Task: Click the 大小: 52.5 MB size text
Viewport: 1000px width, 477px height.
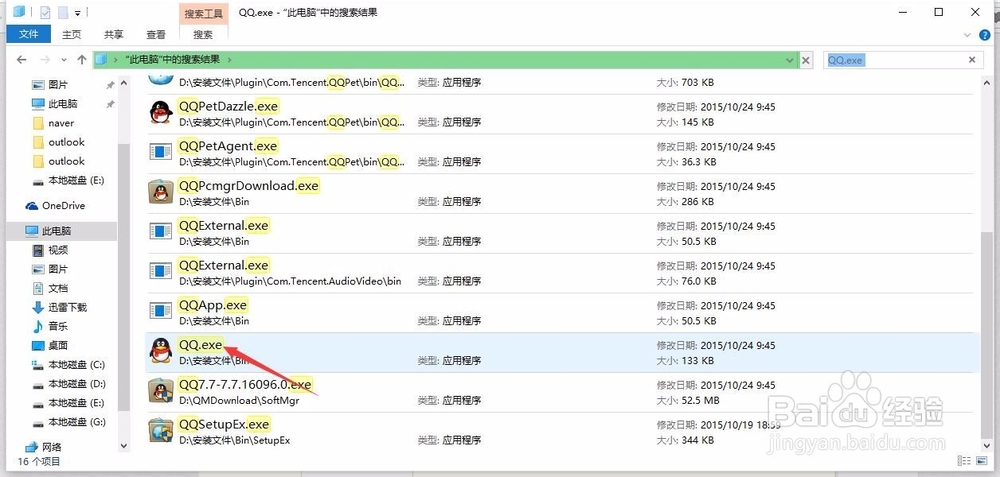Action: tap(688, 400)
